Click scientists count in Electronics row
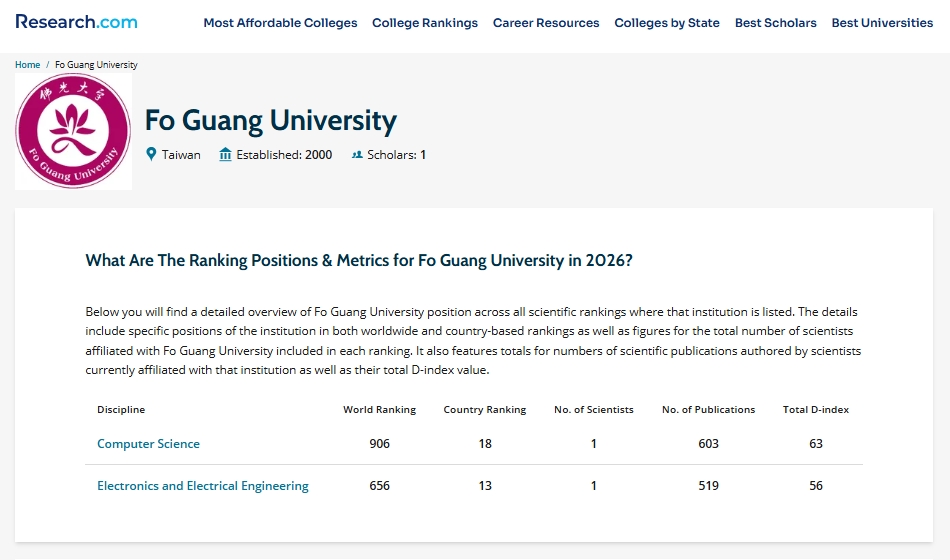The width and height of the screenshot is (950, 560). point(594,485)
